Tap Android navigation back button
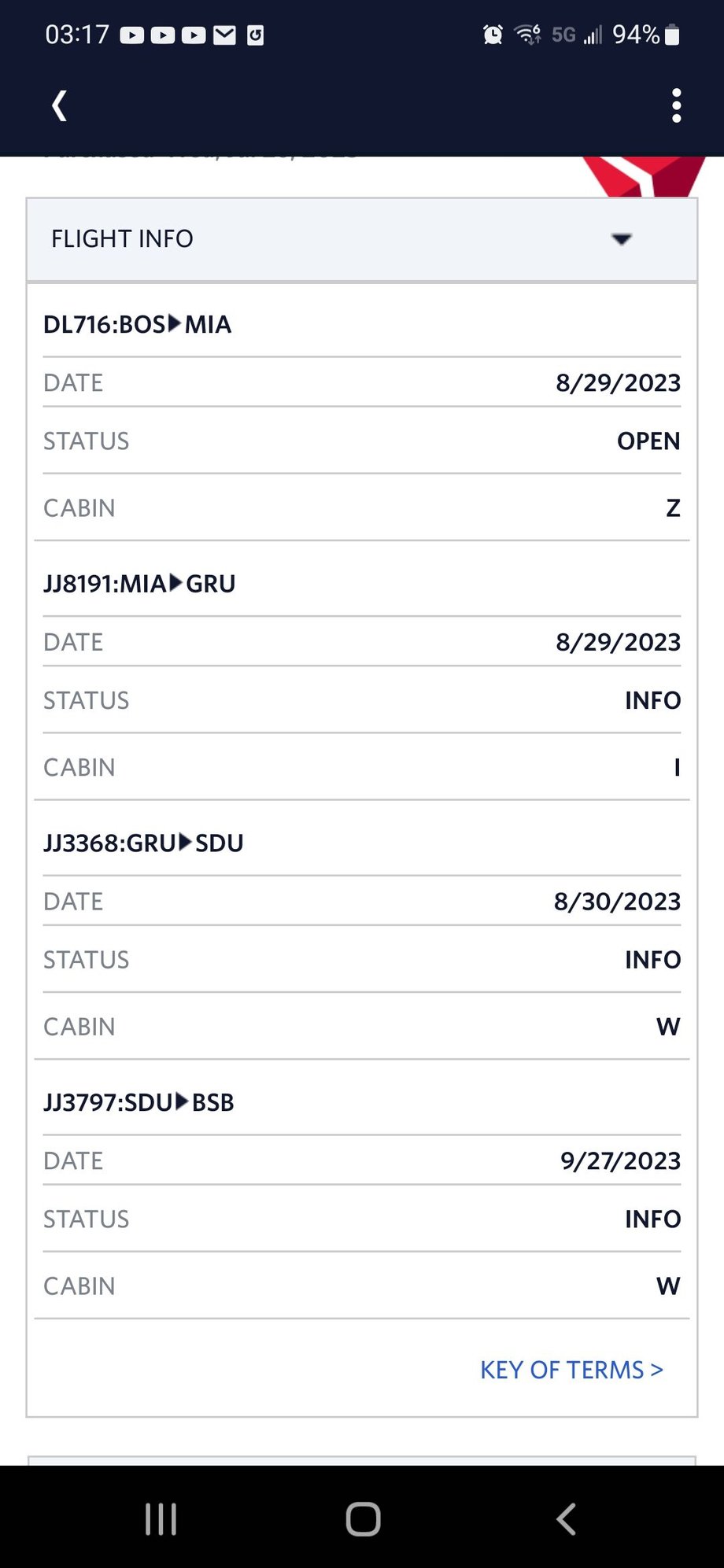The width and height of the screenshot is (724, 1568). [566, 1519]
